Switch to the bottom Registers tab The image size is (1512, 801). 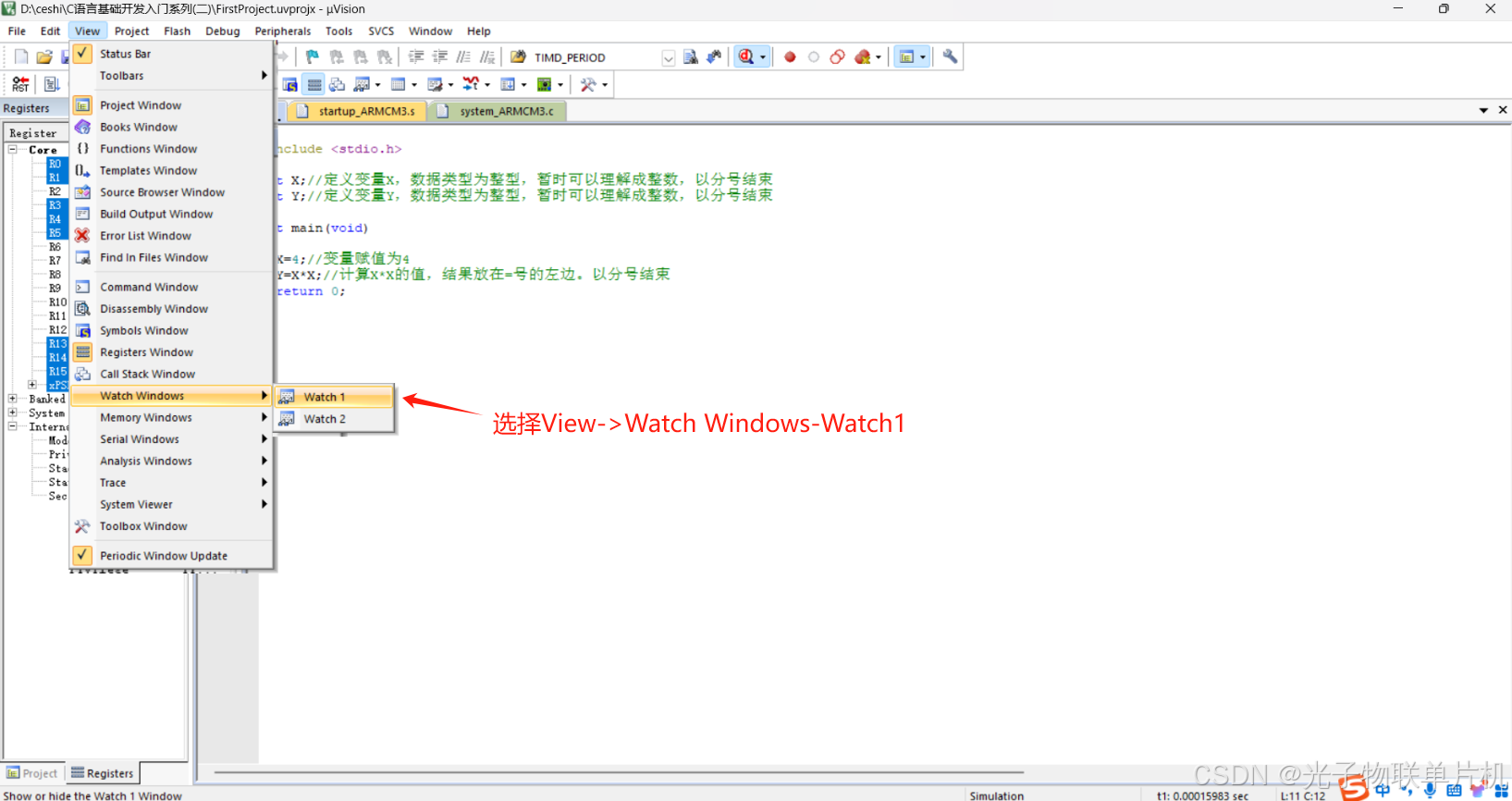(x=103, y=773)
